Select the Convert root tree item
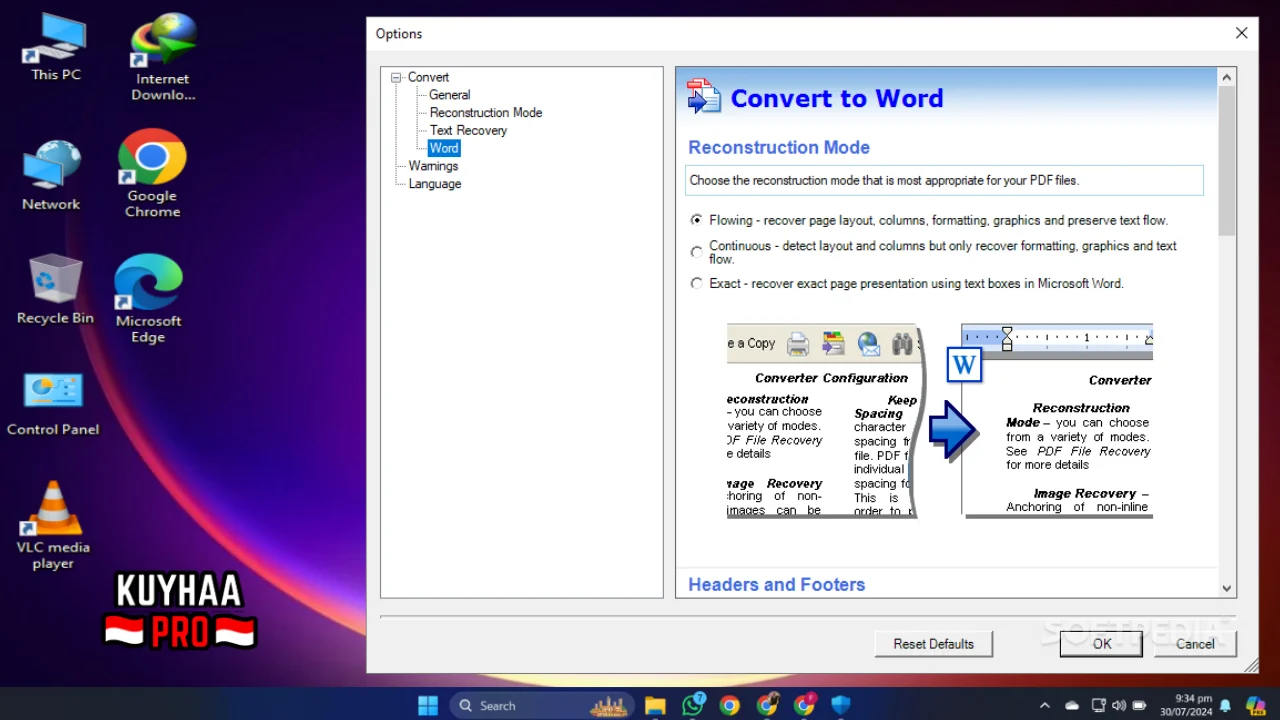1280x720 pixels. tap(428, 77)
